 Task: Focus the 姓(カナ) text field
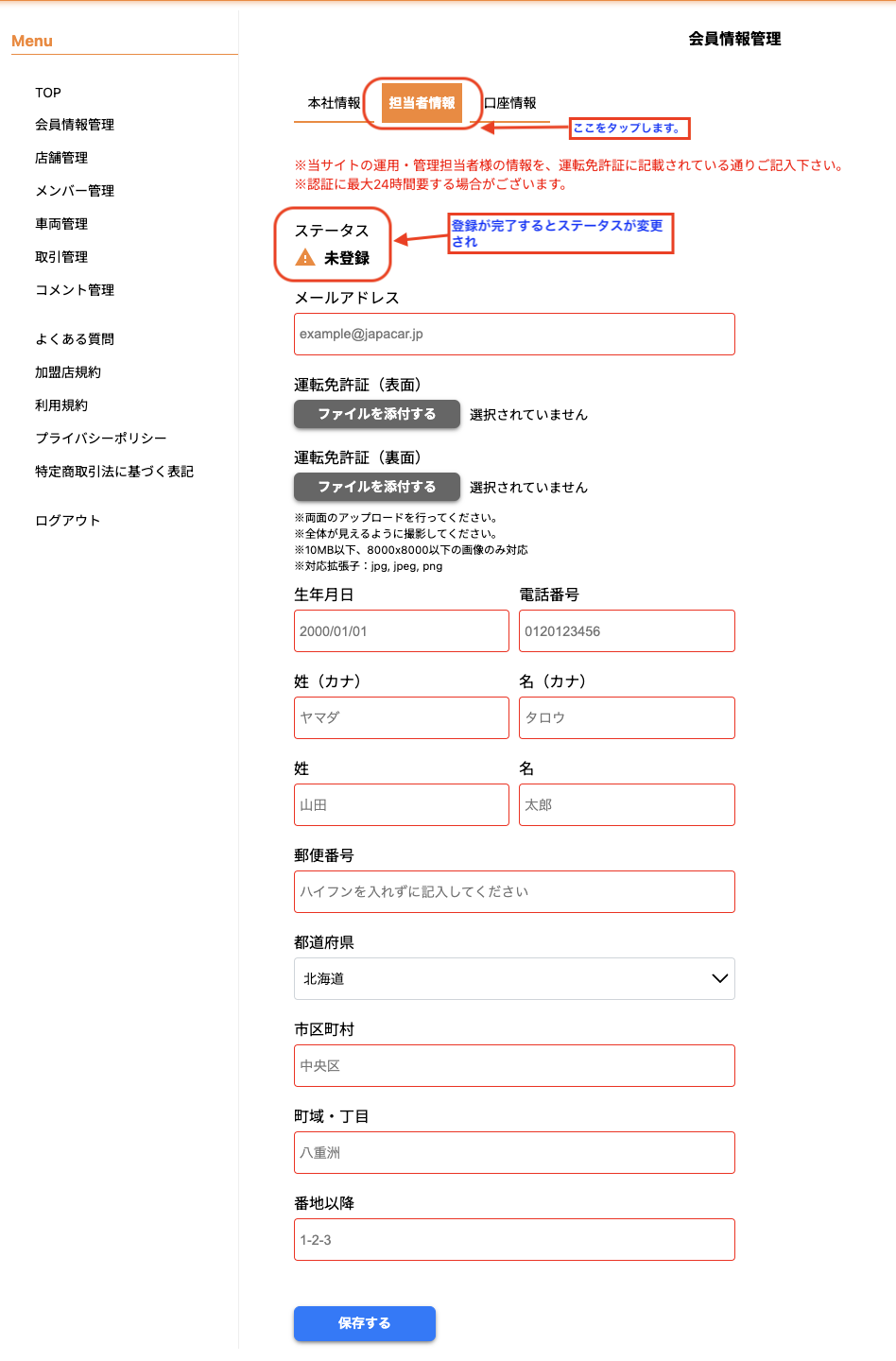pos(401,718)
